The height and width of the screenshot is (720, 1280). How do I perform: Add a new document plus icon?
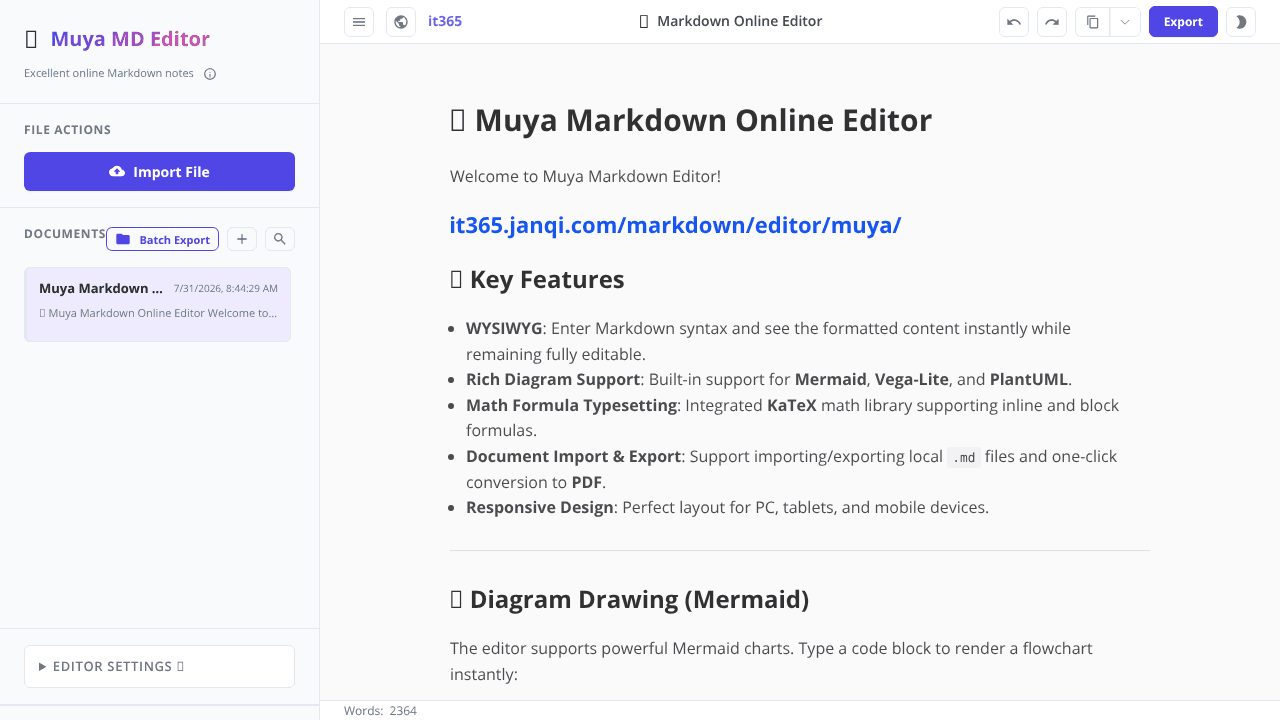tap(242, 239)
